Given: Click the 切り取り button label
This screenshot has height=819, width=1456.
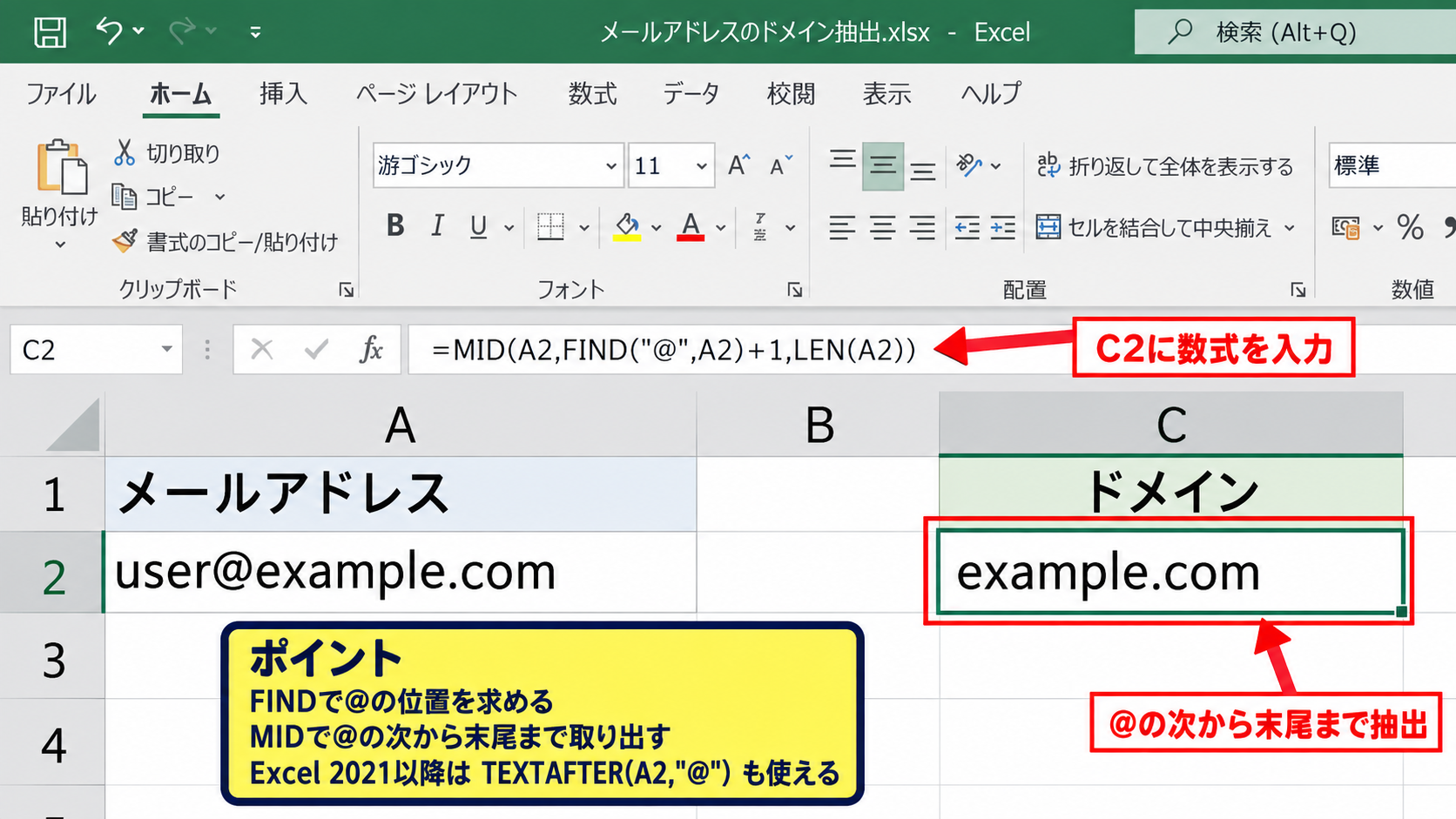Looking at the screenshot, I should pos(183,154).
